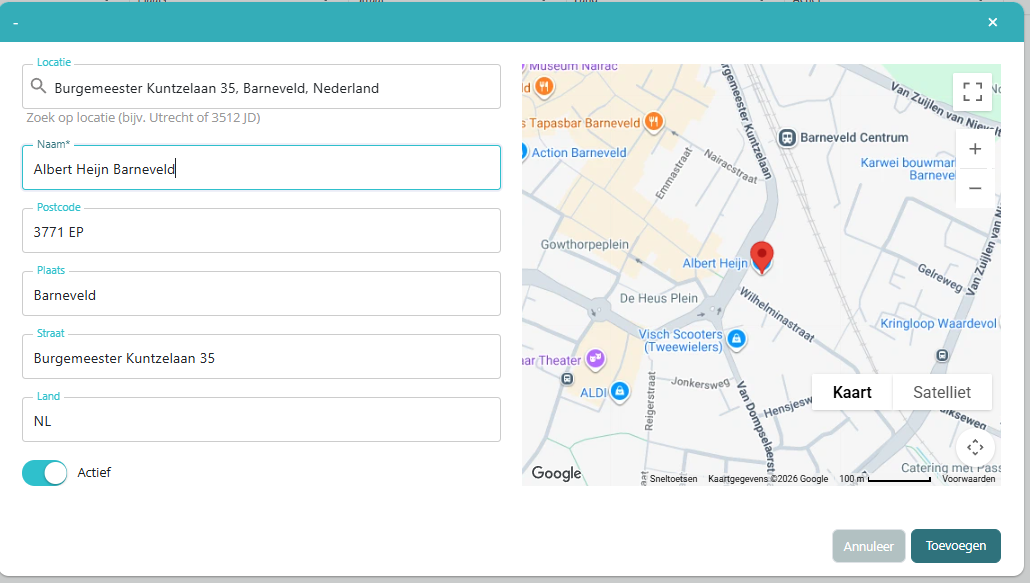Viewport: 1030px width, 583px height.
Task: Click the De Heus Plein label
Action: pyautogui.click(x=659, y=299)
